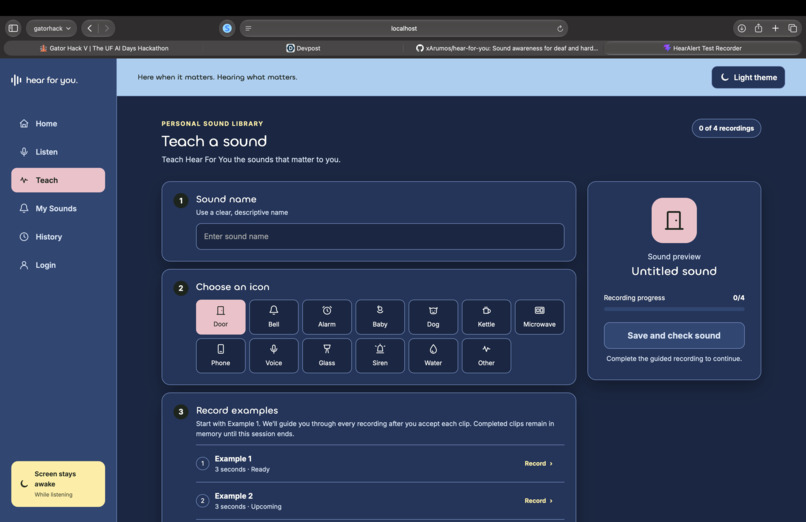The height and width of the screenshot is (522, 806).
Task: Show the Safari tab overview
Action: (792, 28)
